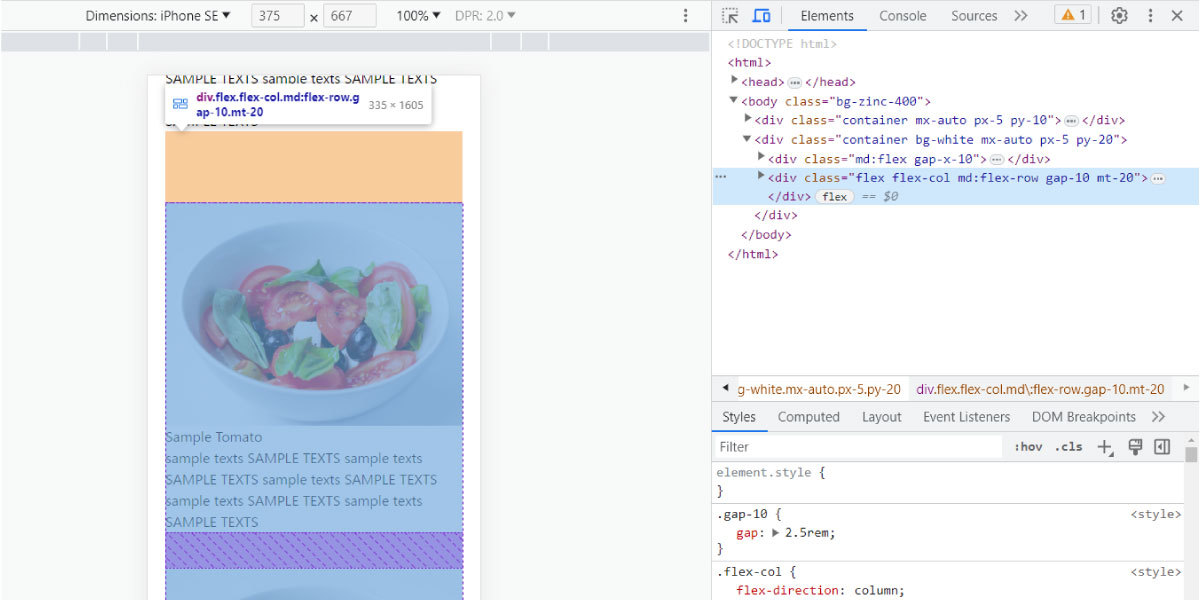Click the Styles pane scrollbar thumb

[x=1191, y=452]
